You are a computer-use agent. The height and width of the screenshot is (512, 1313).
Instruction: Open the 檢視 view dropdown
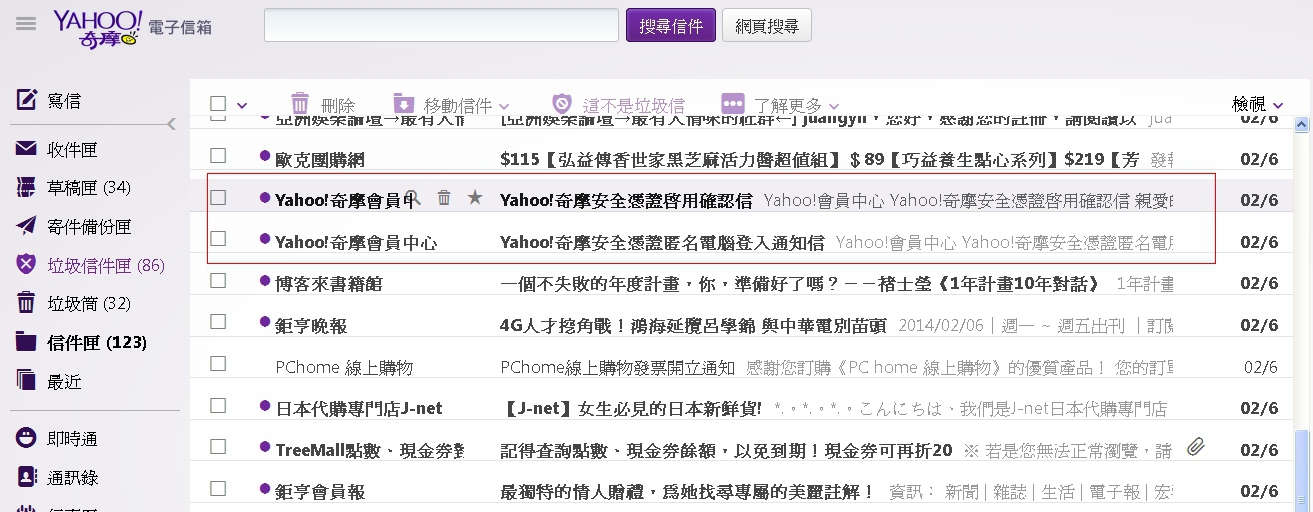coord(1257,104)
